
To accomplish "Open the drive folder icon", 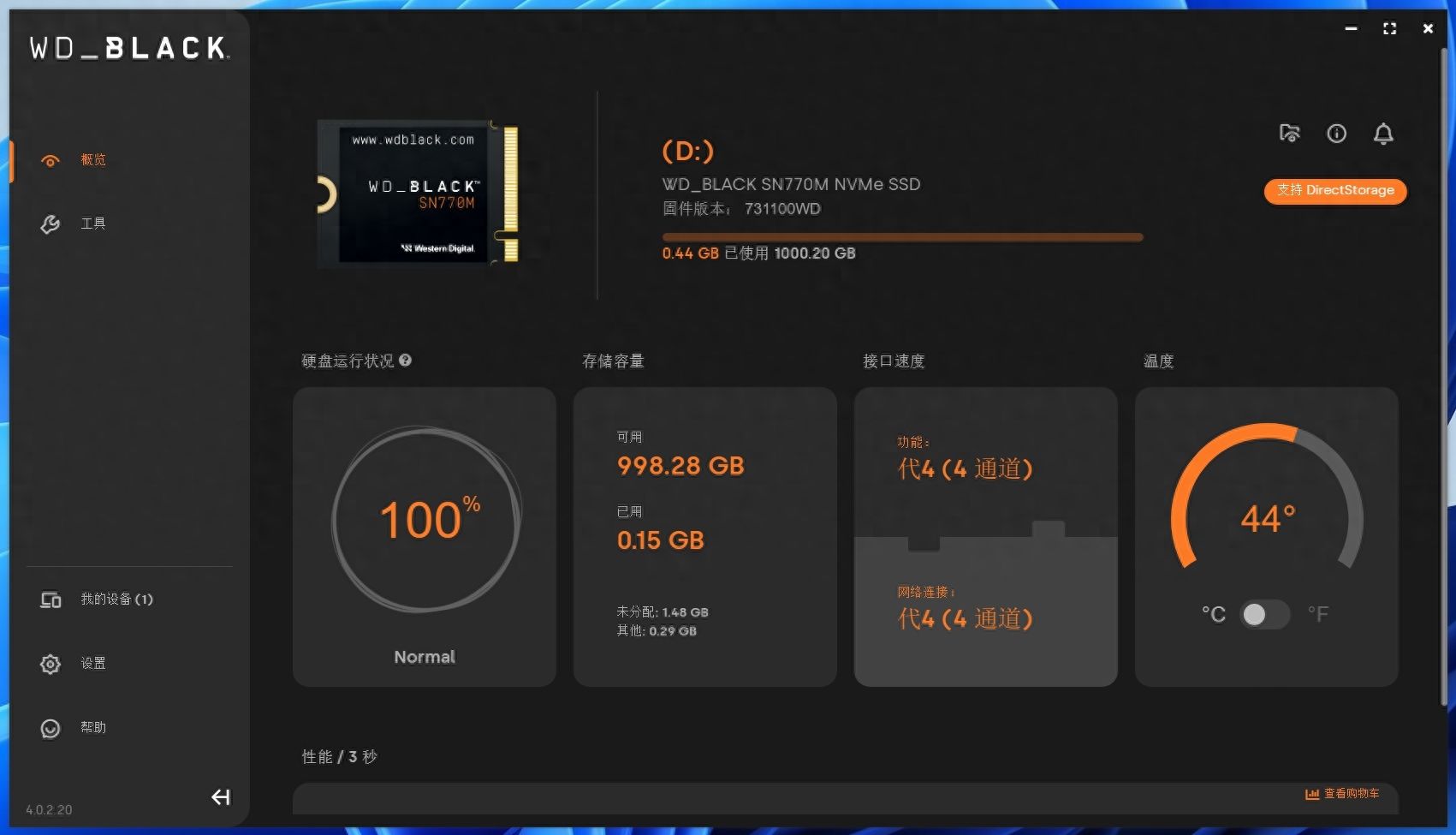I will [1290, 134].
